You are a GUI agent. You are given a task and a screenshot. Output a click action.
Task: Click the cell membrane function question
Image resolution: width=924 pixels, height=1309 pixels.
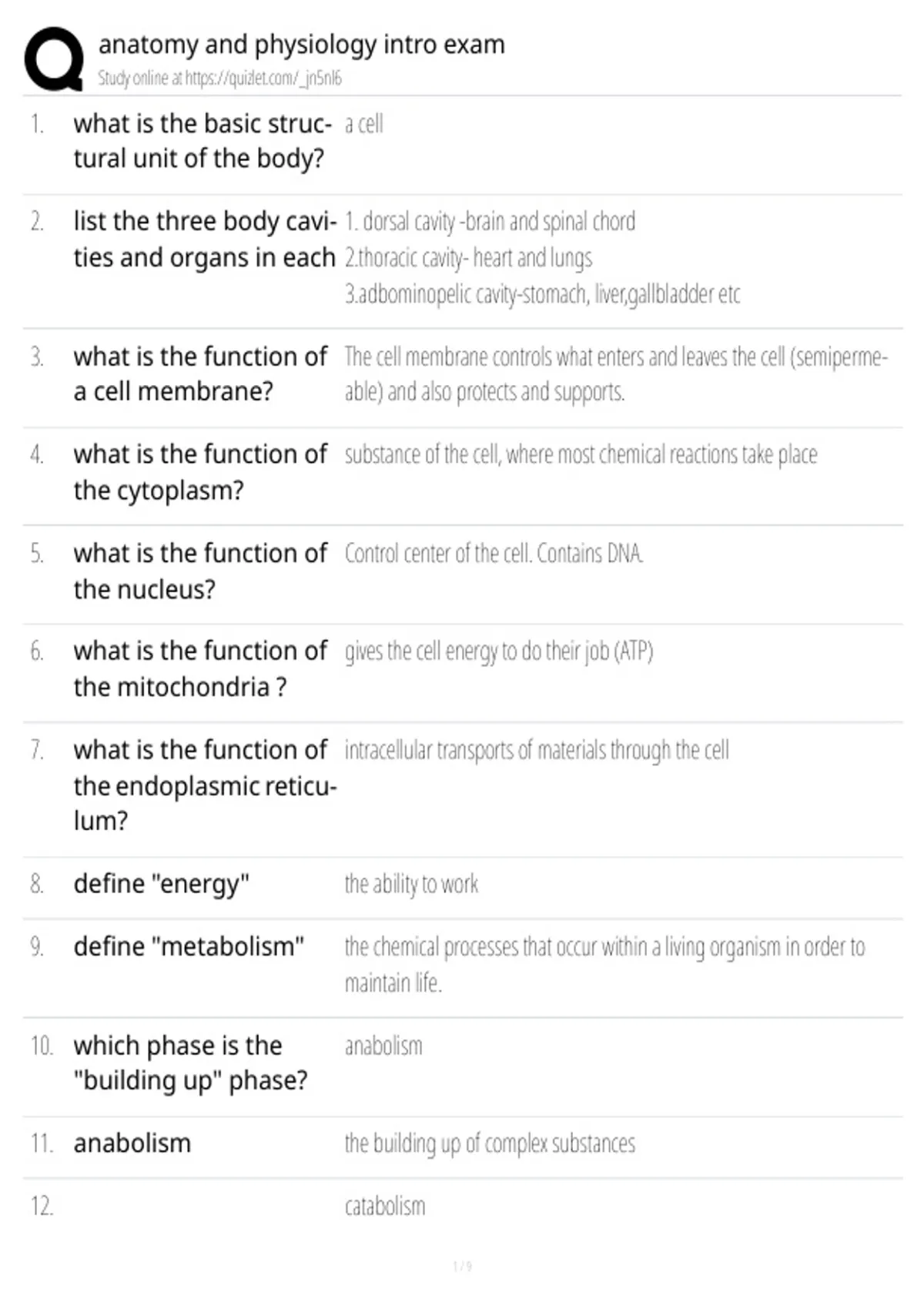tap(200, 374)
